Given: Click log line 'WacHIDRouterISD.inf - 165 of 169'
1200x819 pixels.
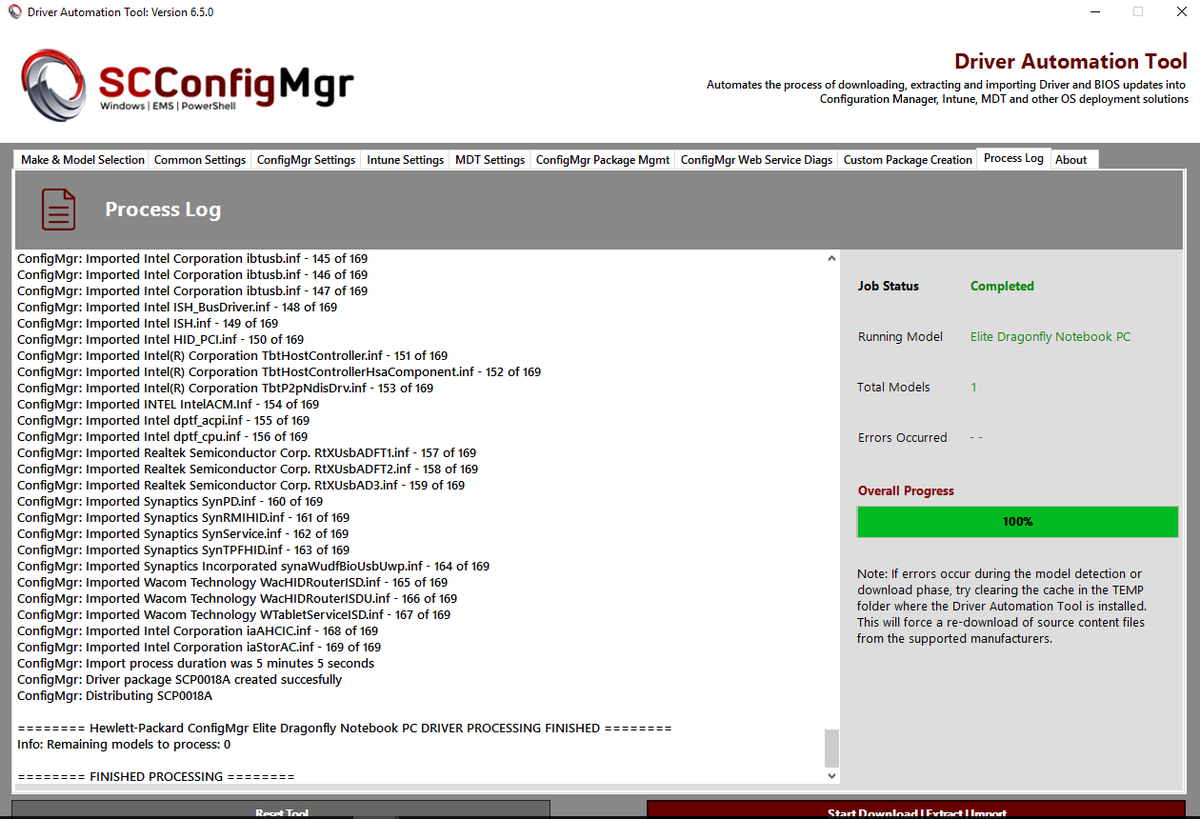Looking at the screenshot, I should 232,582.
